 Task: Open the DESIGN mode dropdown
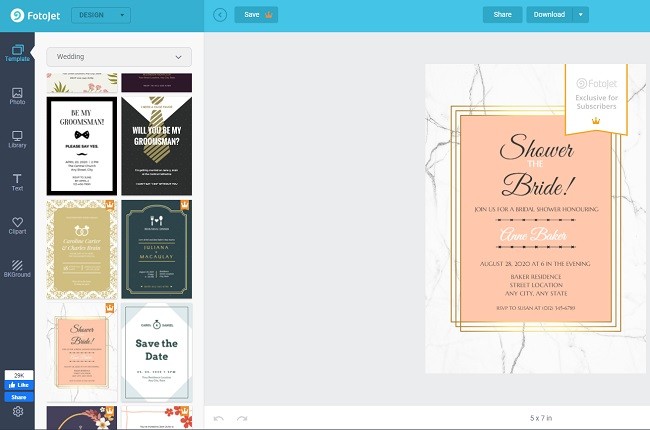101,15
